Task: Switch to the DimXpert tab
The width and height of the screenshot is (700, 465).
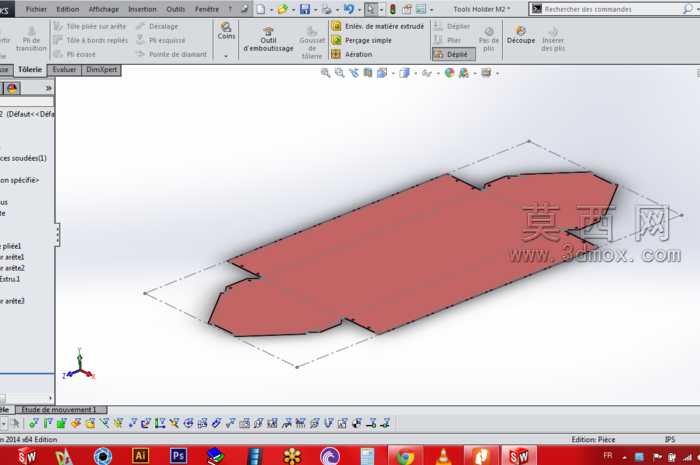Action: 102,70
